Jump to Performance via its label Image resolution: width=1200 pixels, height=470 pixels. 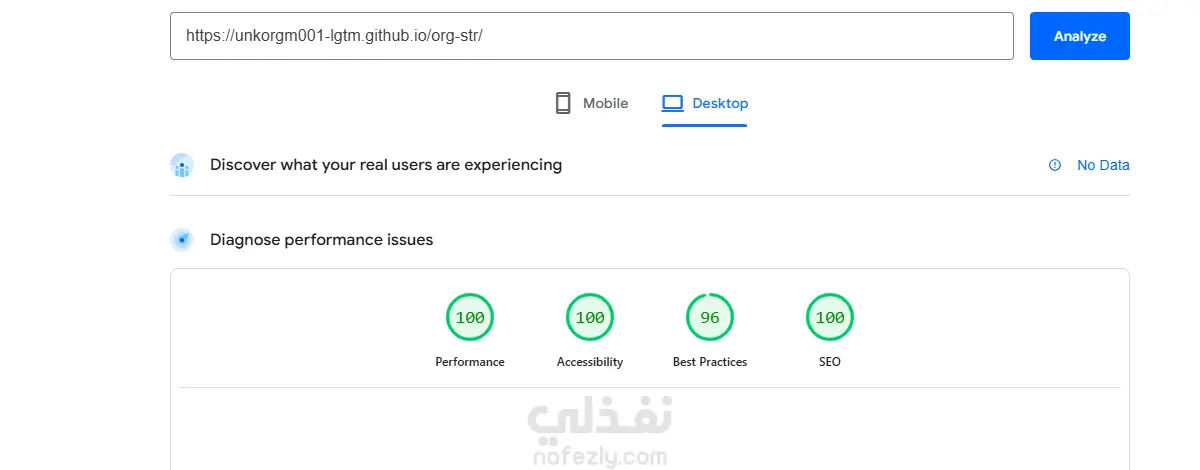click(x=470, y=362)
